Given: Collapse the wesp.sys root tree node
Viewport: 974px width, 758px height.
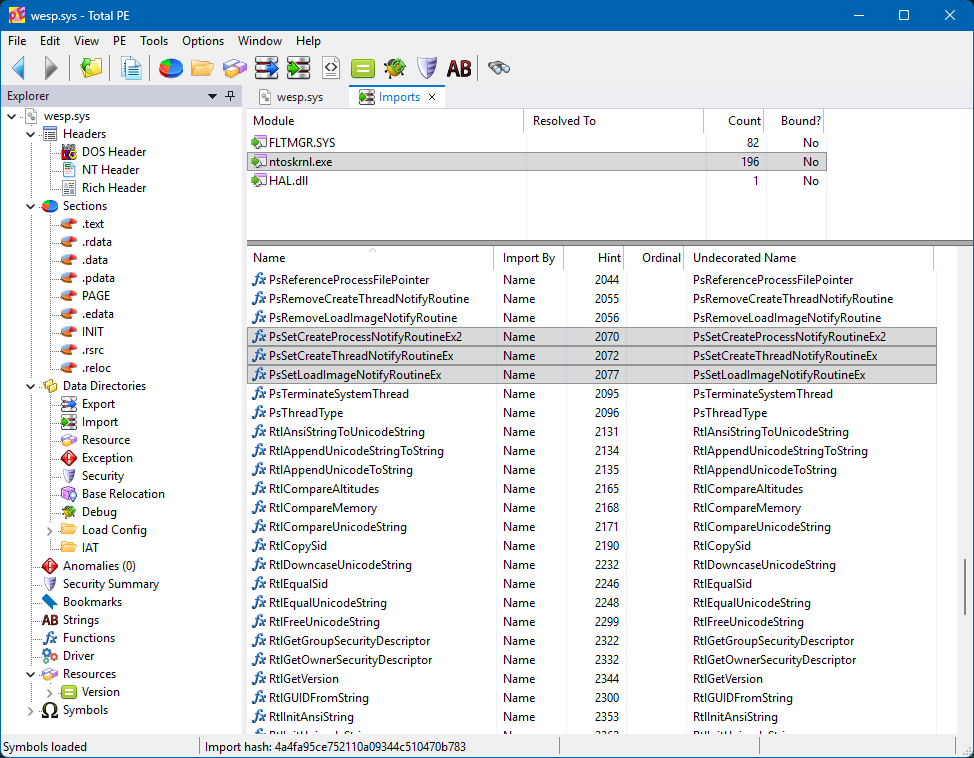Looking at the screenshot, I should [12, 116].
